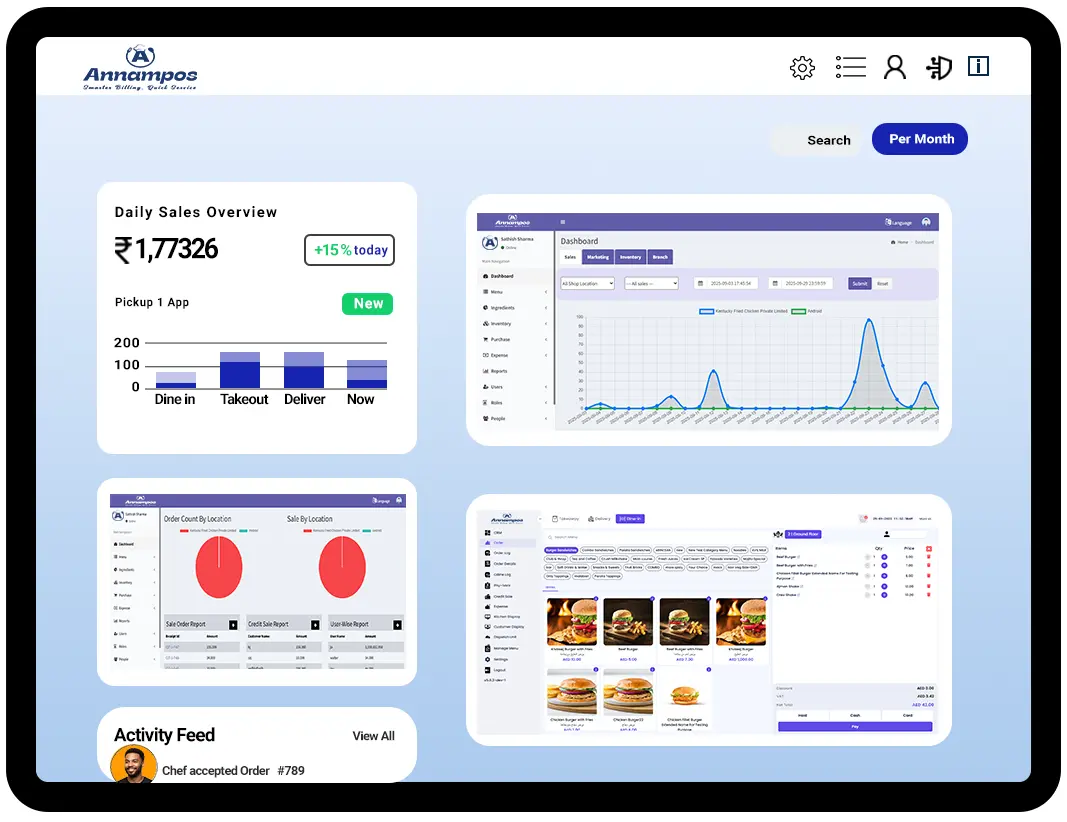
Task: Select the Dine In tab in POS preview
Action: coord(630,519)
